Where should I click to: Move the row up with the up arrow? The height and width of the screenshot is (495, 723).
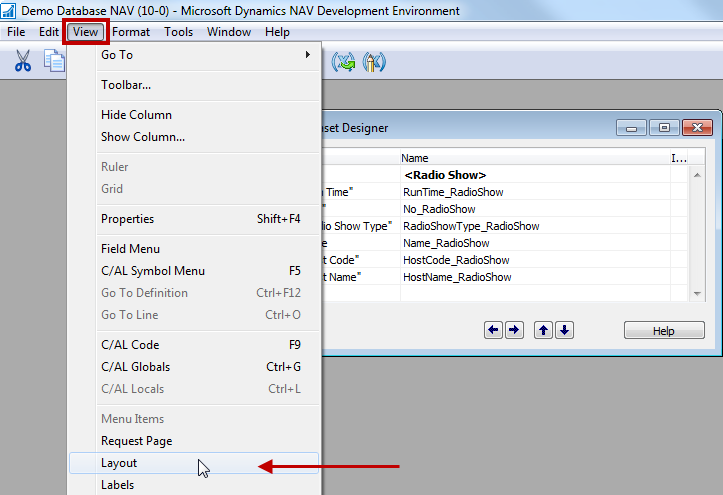pos(543,330)
